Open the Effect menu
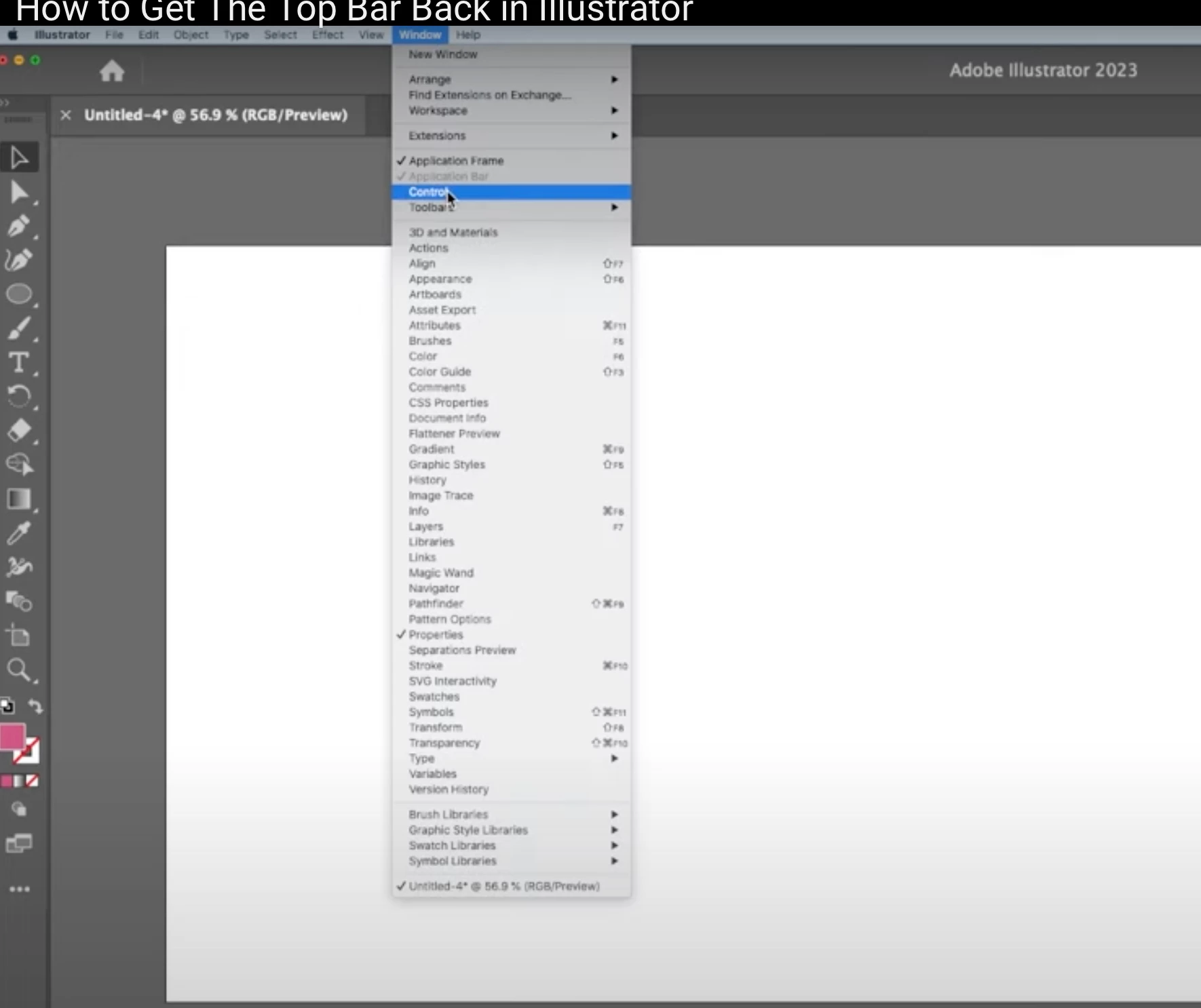The width and height of the screenshot is (1201, 1008). [328, 35]
